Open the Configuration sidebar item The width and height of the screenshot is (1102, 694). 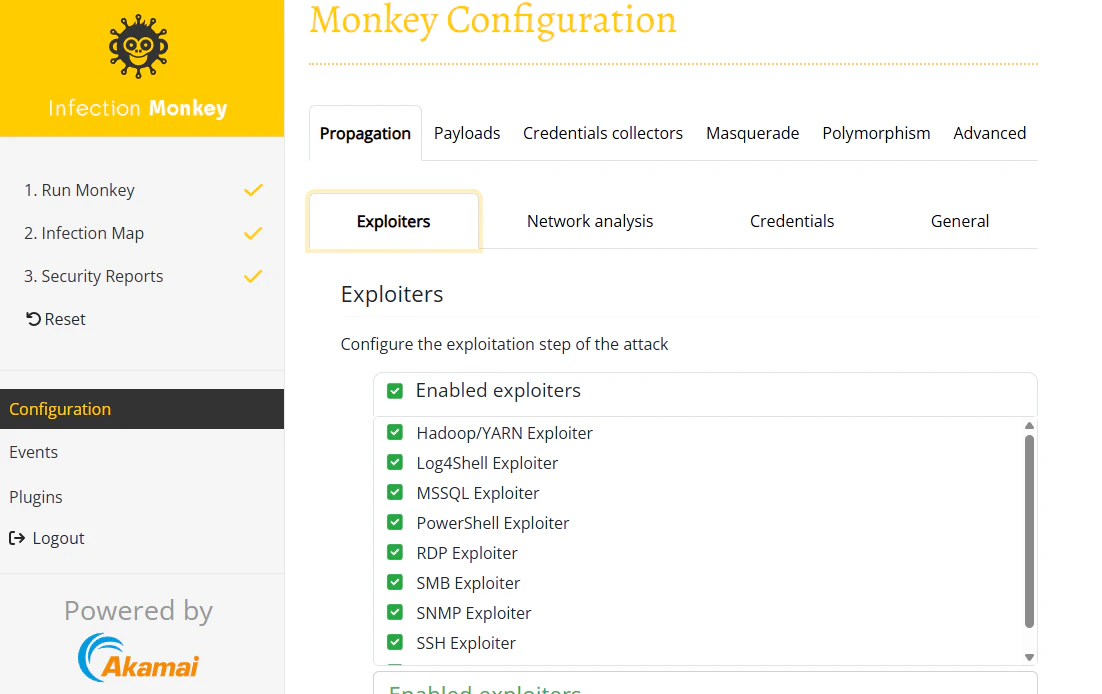142,409
